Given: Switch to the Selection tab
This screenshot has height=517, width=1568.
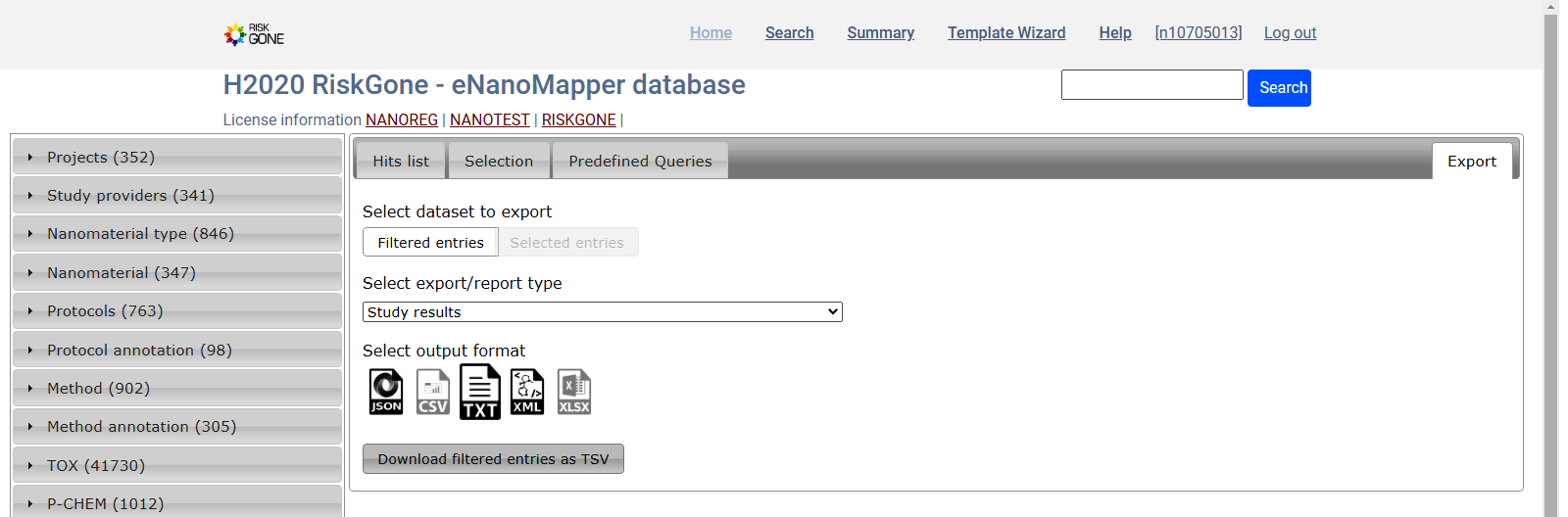Looking at the screenshot, I should click(x=499, y=162).
